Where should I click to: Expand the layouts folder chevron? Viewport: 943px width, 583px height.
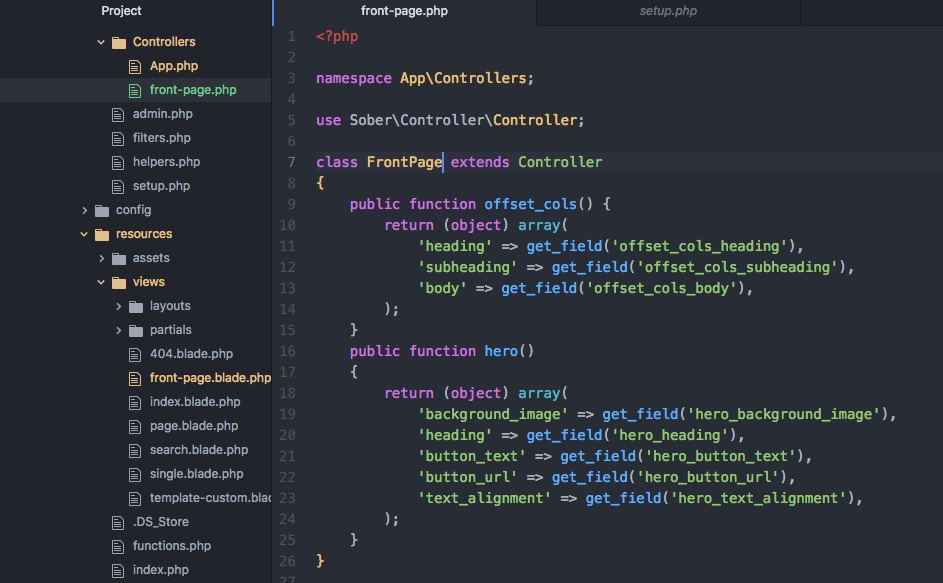[118, 306]
